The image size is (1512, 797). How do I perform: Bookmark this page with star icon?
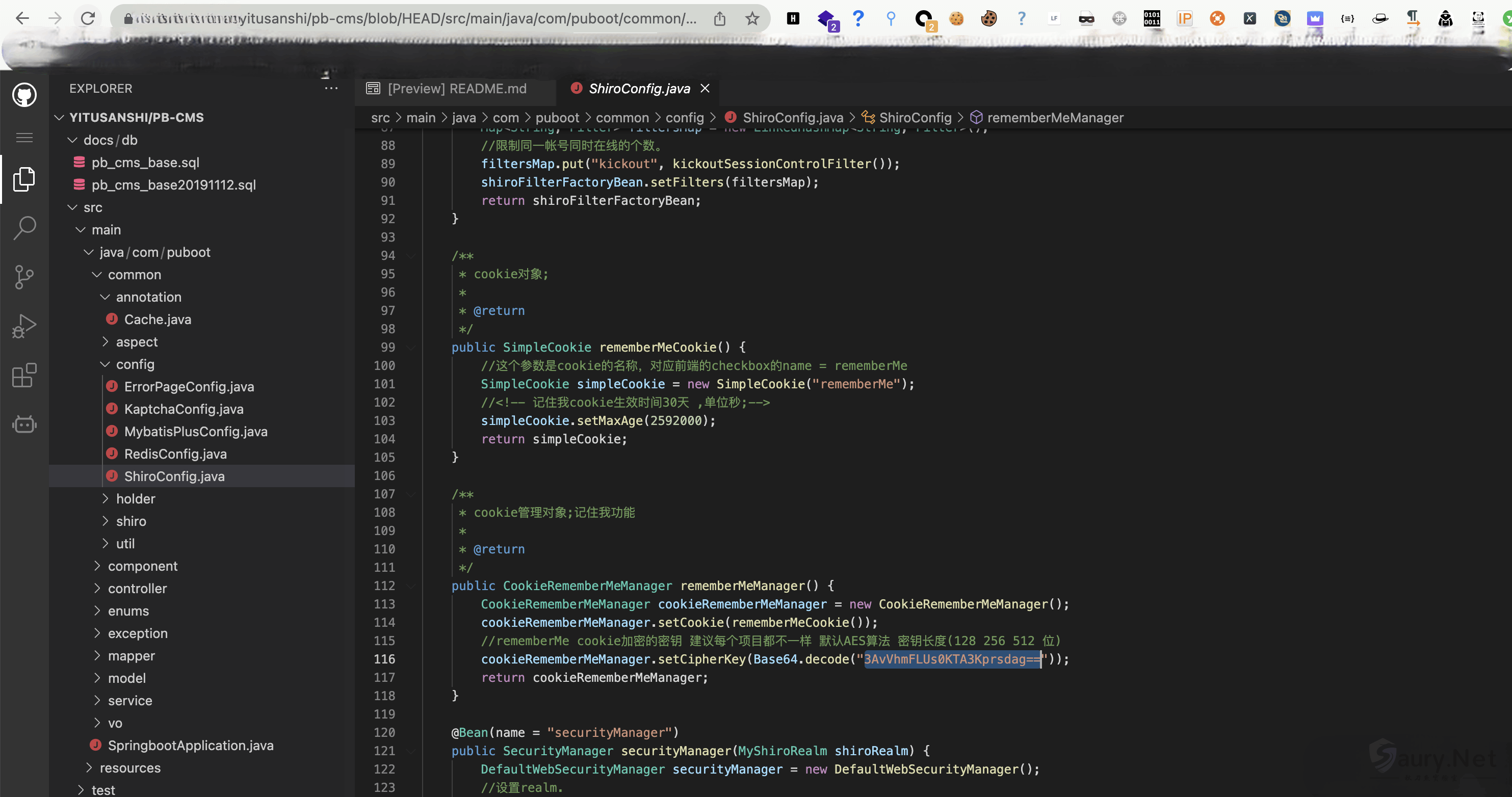[x=752, y=19]
